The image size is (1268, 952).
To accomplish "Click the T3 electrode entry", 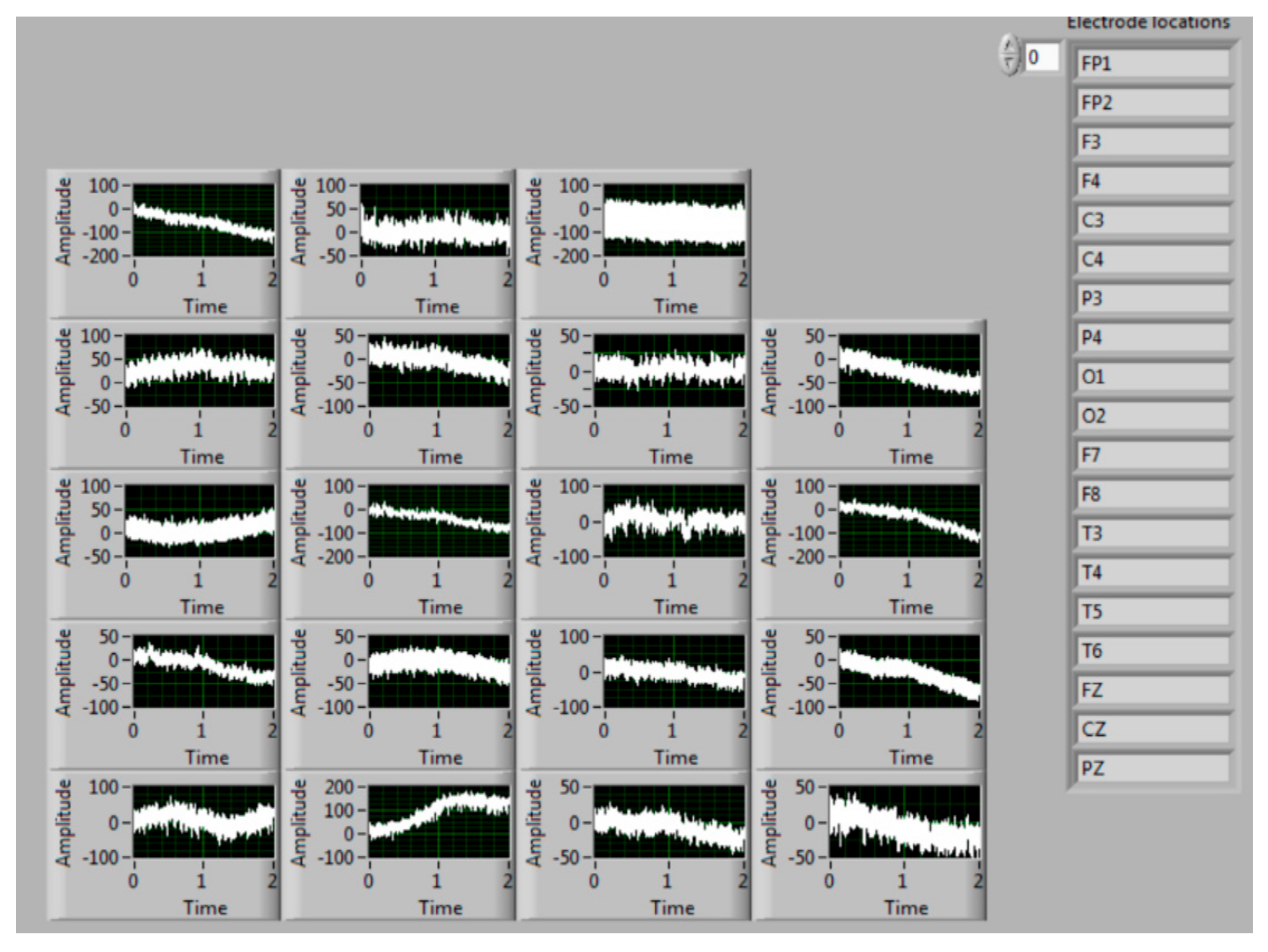I will (x=1152, y=533).
